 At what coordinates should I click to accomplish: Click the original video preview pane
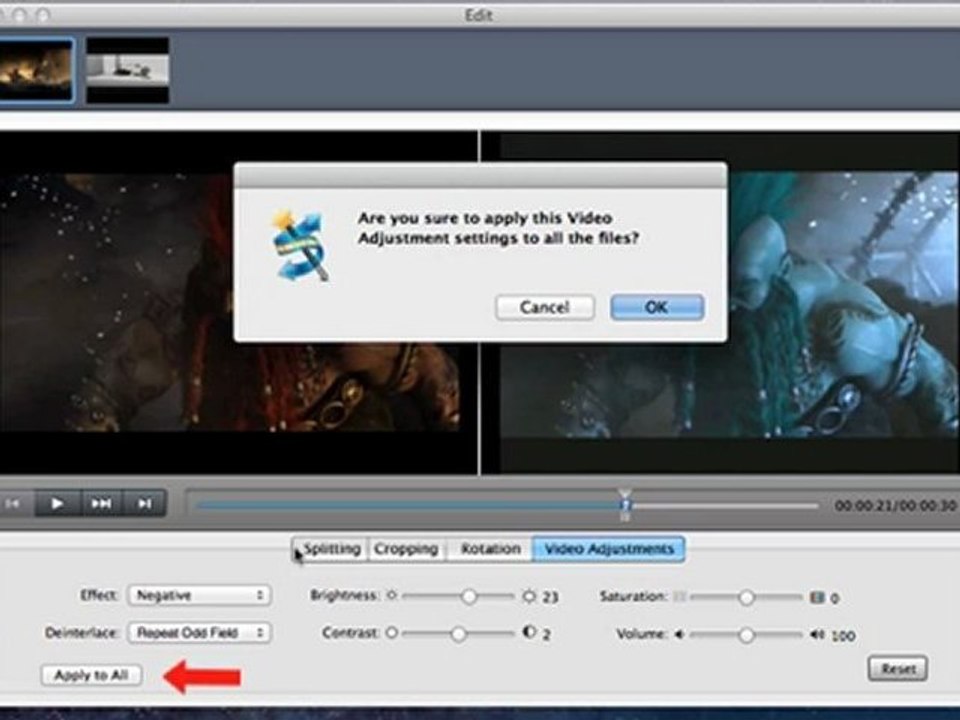pyautogui.click(x=238, y=302)
